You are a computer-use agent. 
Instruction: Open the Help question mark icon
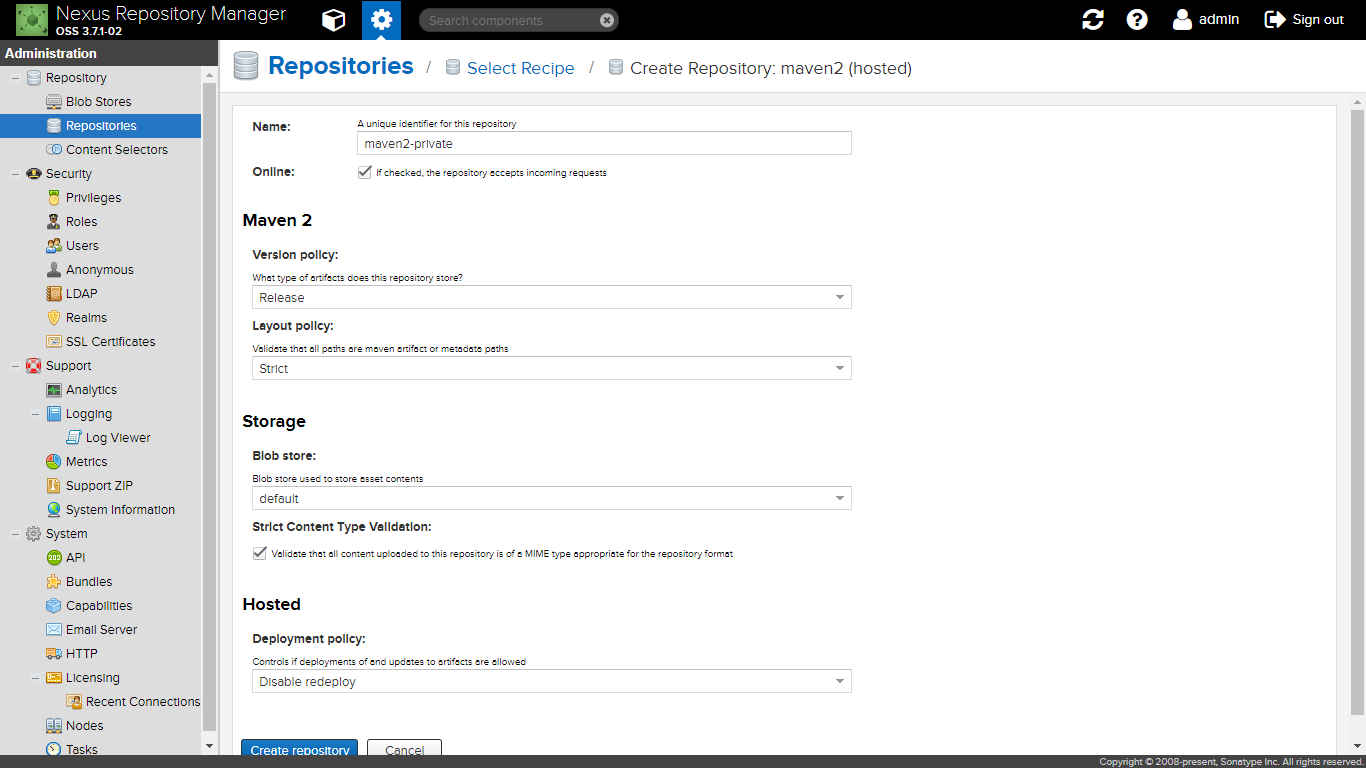(x=1137, y=20)
